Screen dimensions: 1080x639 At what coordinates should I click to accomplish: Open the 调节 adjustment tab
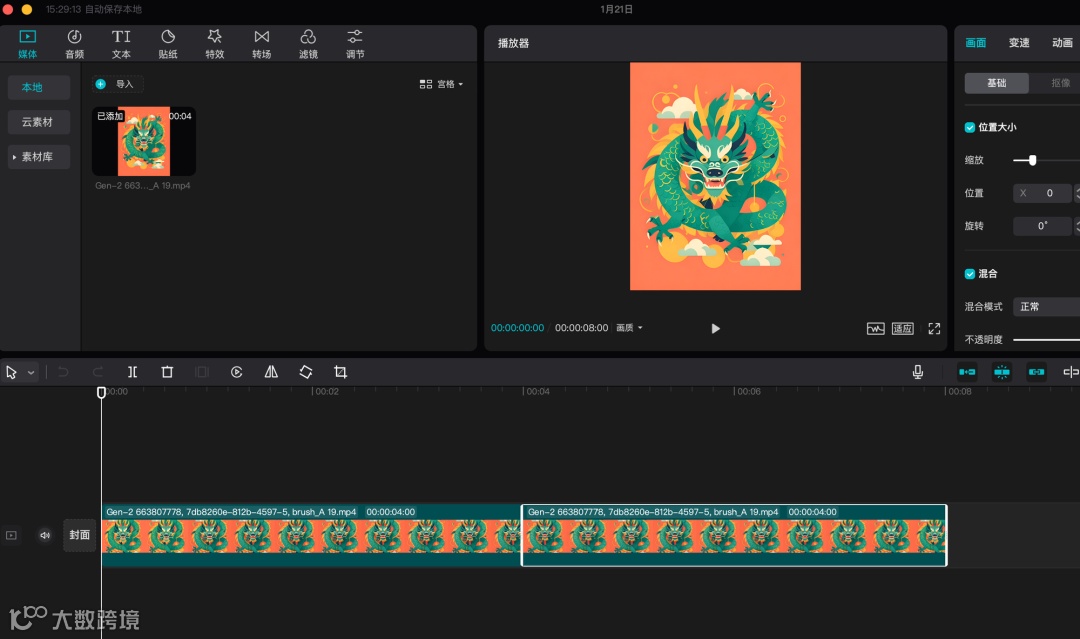pos(355,44)
